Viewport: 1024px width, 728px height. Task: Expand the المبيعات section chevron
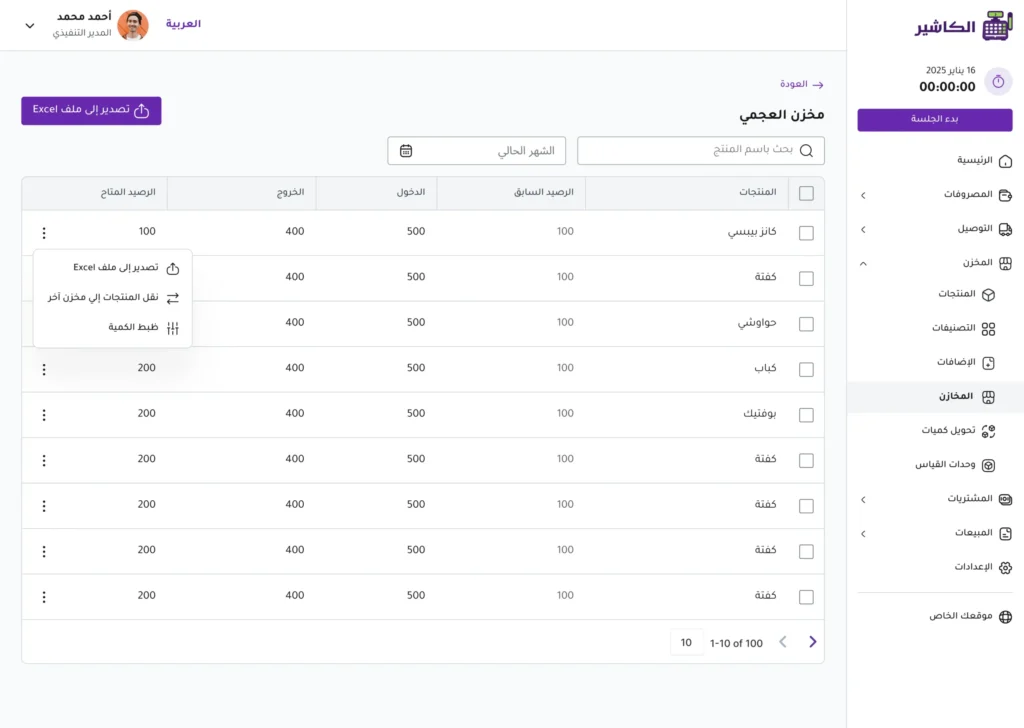(x=862, y=533)
